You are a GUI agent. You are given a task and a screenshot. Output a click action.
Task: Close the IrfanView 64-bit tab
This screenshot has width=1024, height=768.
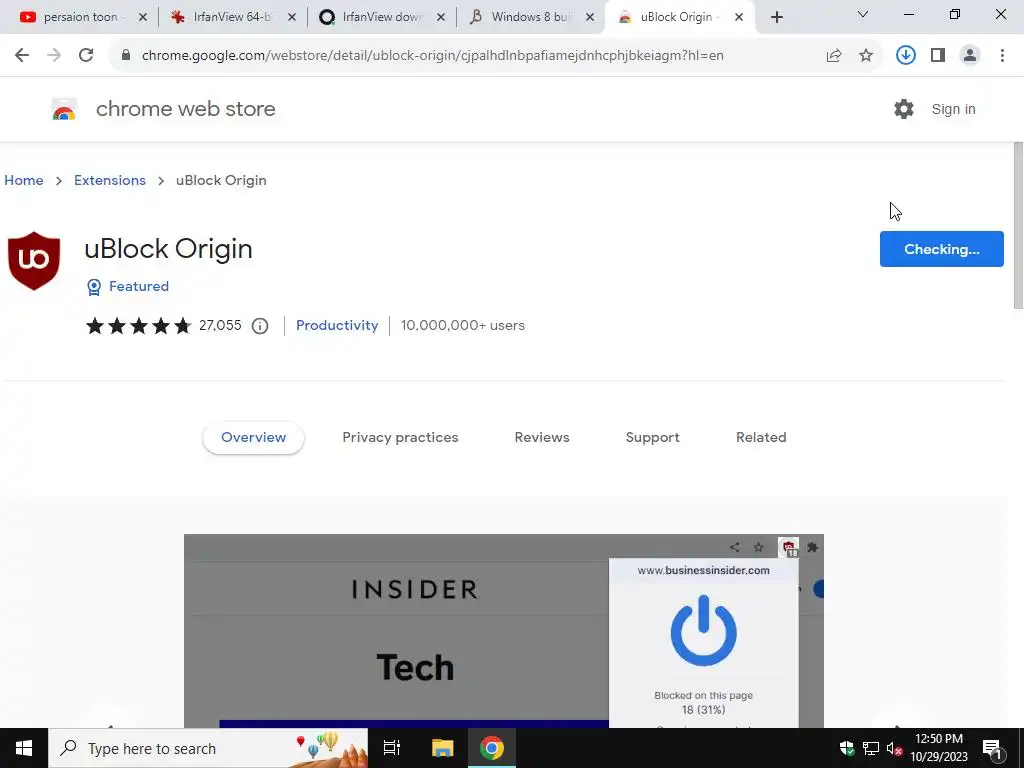(292, 17)
